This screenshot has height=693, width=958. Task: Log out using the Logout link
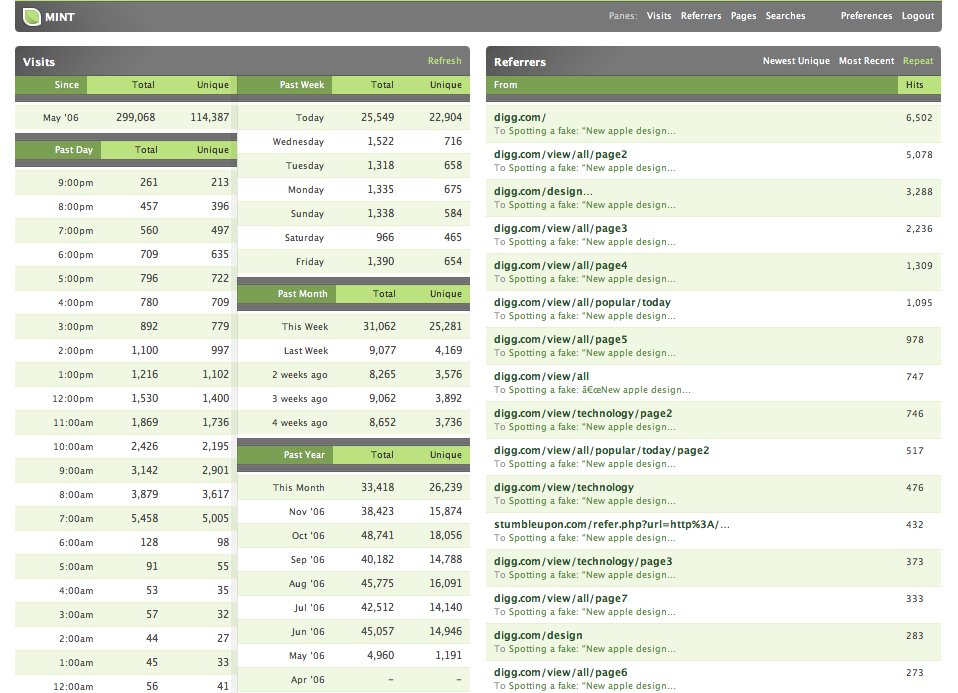918,16
